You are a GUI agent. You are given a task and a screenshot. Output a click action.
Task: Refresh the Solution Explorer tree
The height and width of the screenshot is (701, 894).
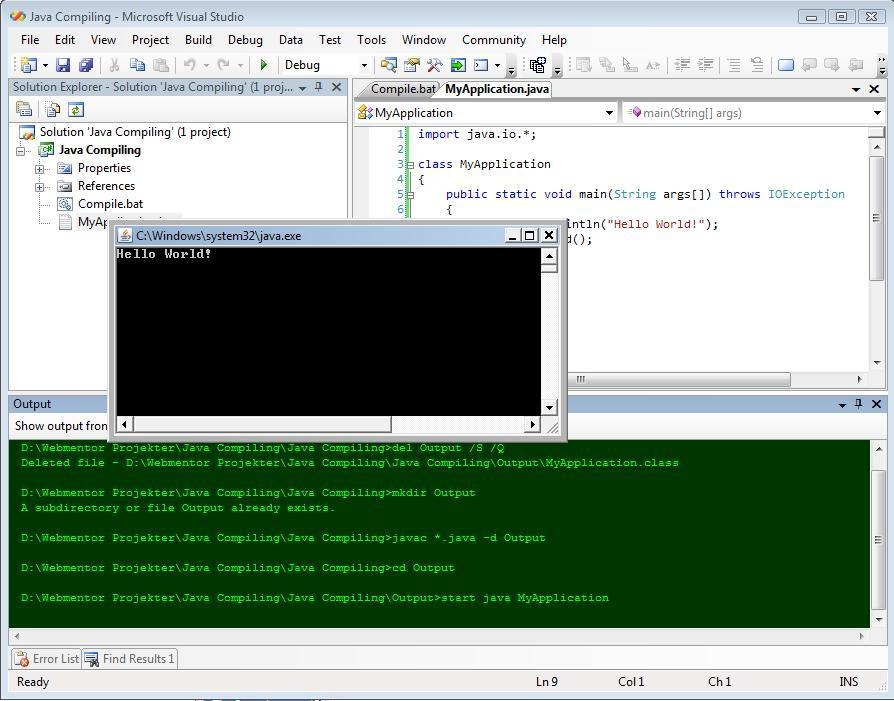point(76,109)
